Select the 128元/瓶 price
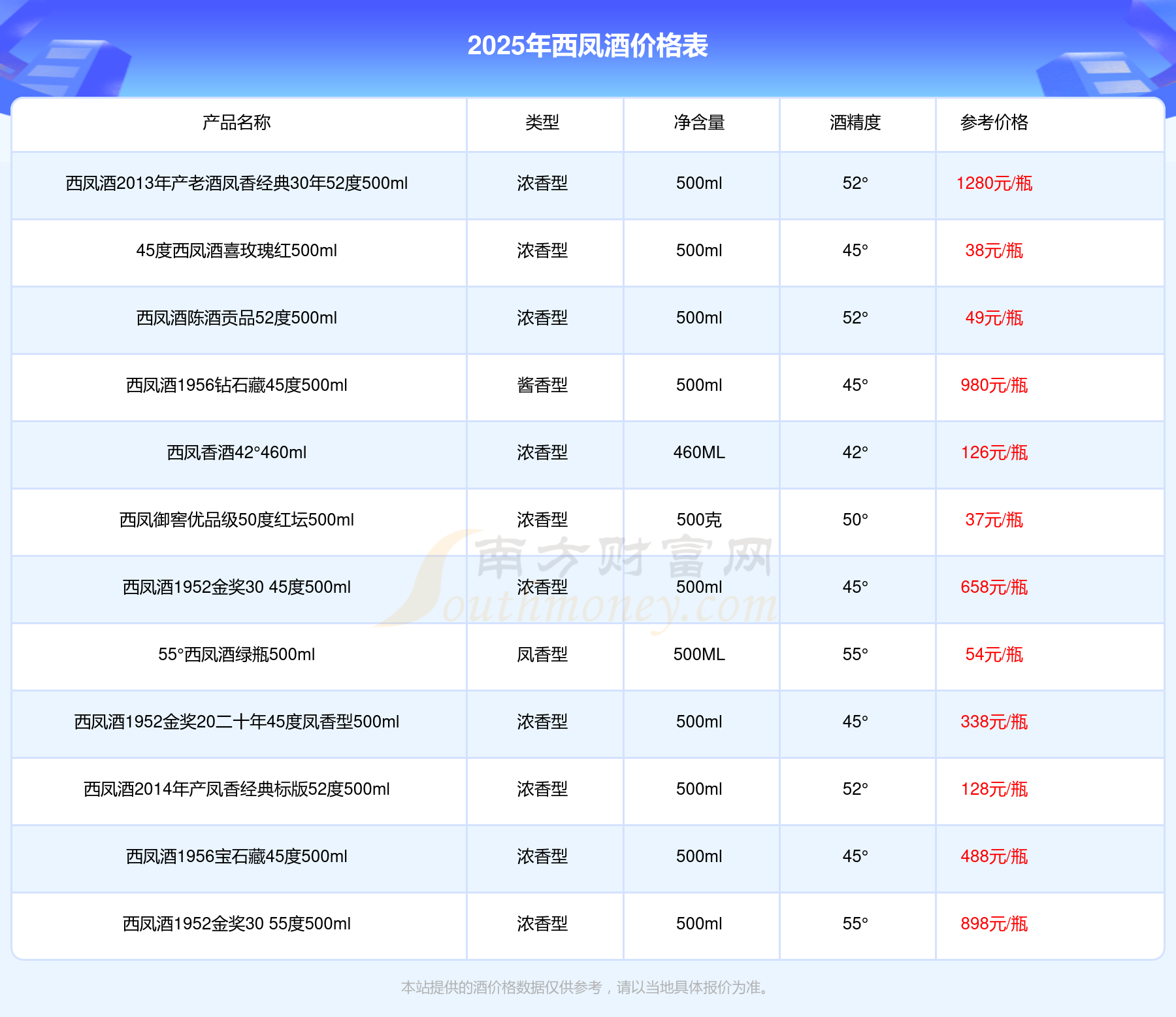Image resolution: width=1176 pixels, height=1017 pixels. coord(994,789)
